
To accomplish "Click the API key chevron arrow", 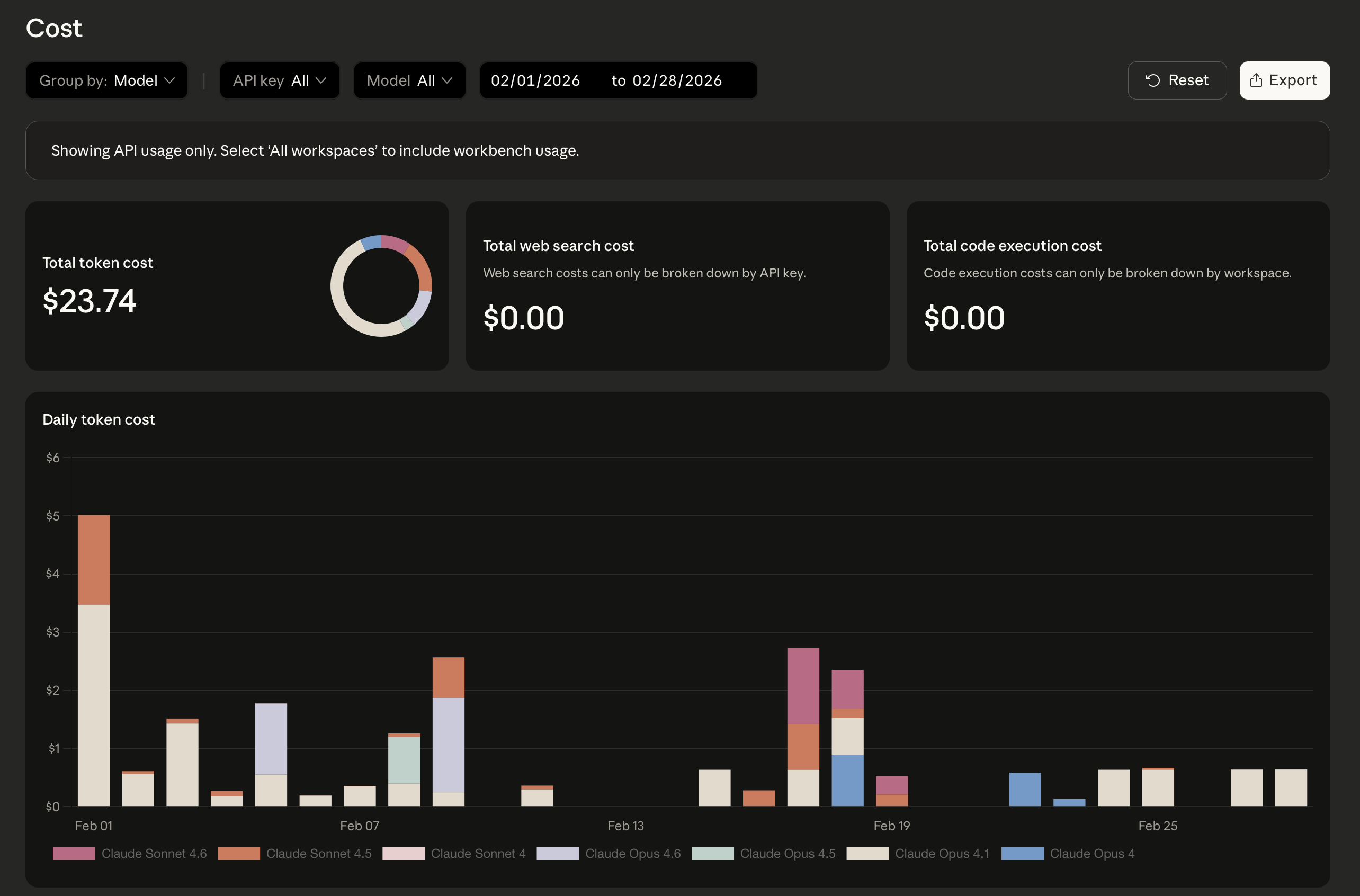I will point(321,80).
